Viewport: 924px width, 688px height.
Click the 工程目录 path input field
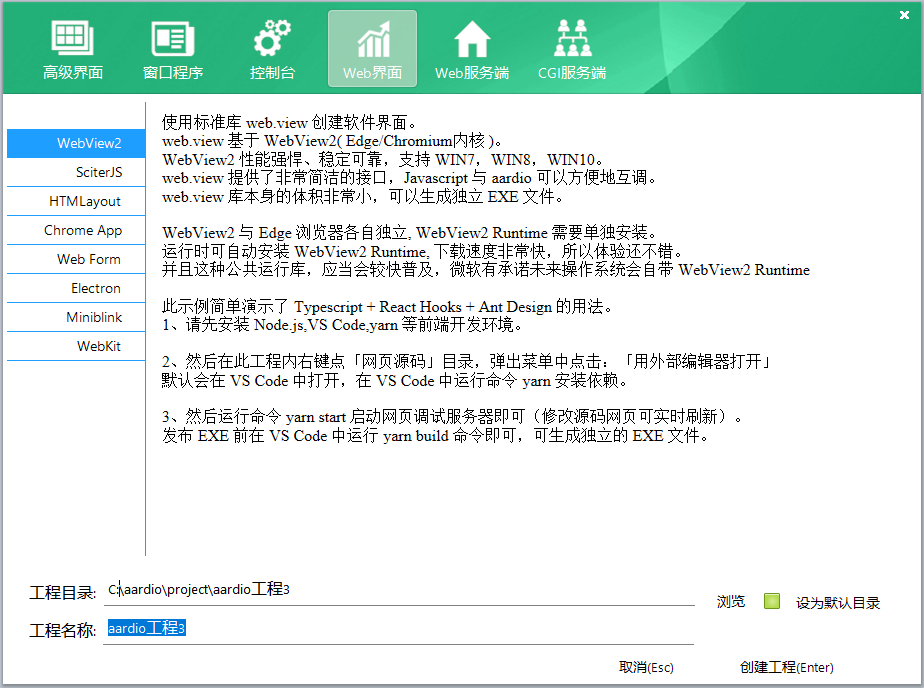pos(400,590)
